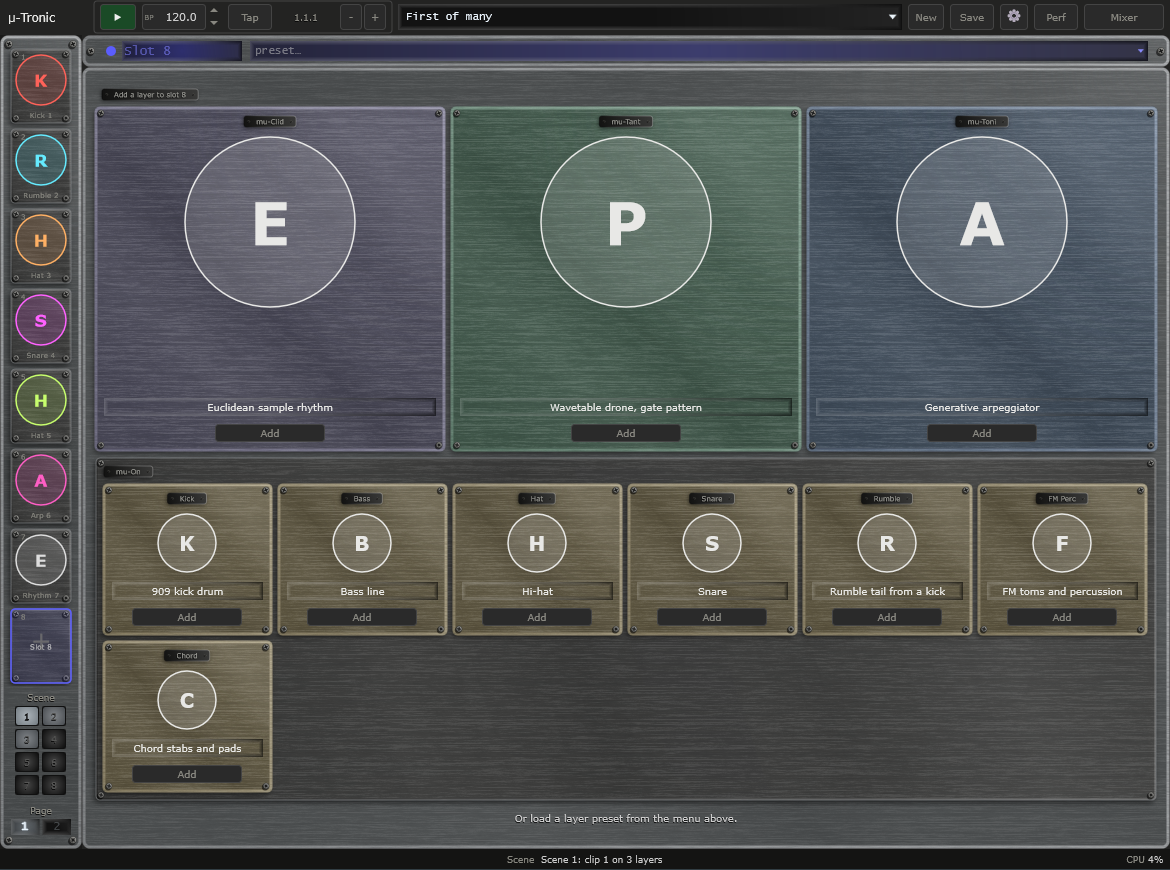Image resolution: width=1170 pixels, height=870 pixels.
Task: Click the S snare circle icon
Action: [712, 543]
